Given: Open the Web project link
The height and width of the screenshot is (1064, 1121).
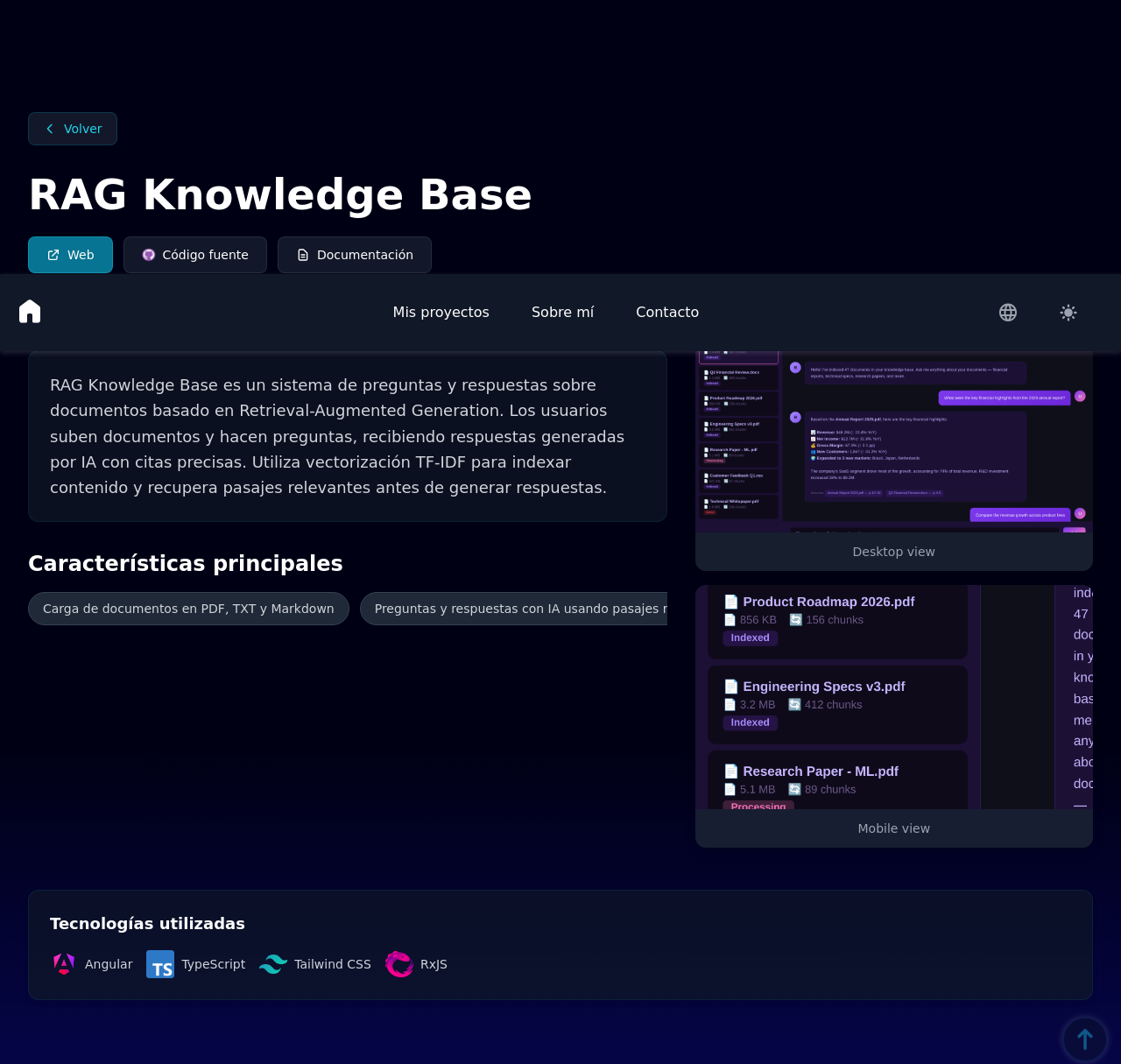Looking at the screenshot, I should 71,255.
